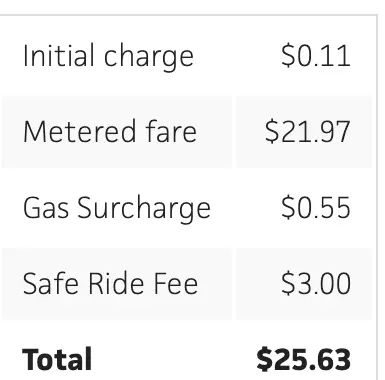385x380 pixels.
Task: Click the word Surcharge in Gas Surcharge
Action: point(144,209)
